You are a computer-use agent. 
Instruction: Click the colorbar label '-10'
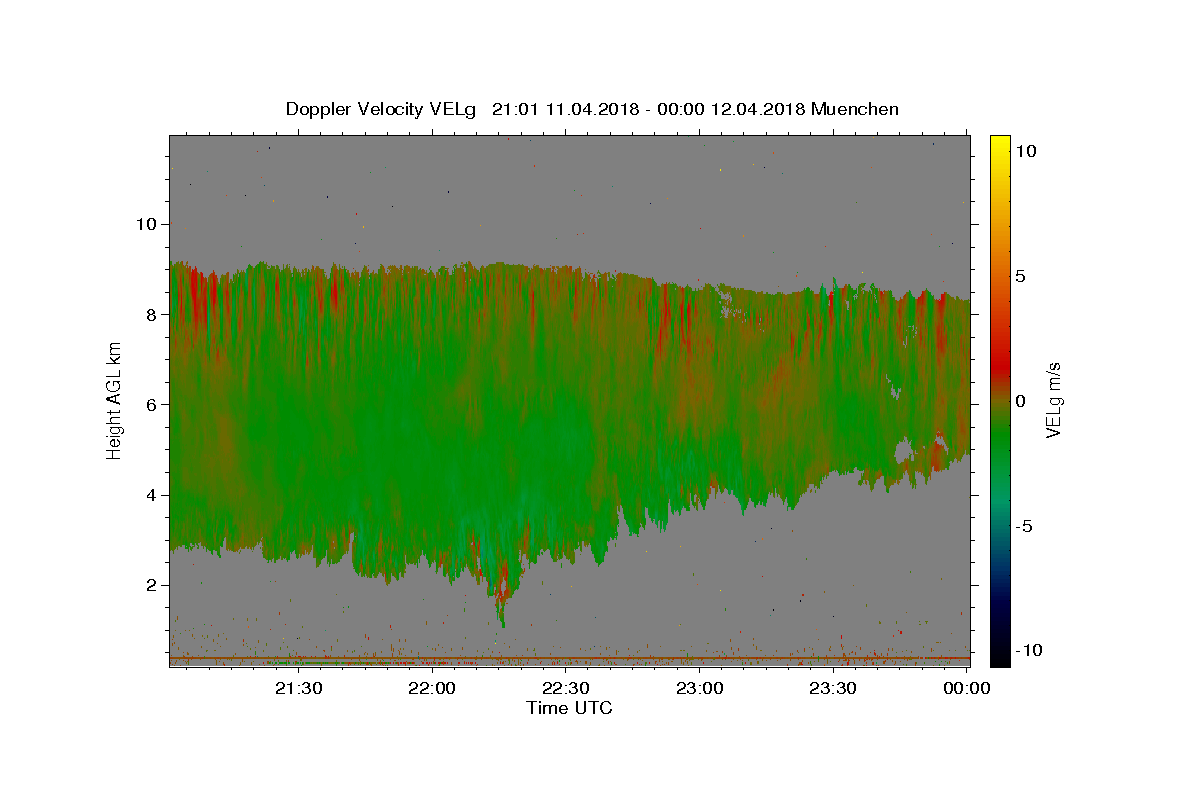[1029, 650]
